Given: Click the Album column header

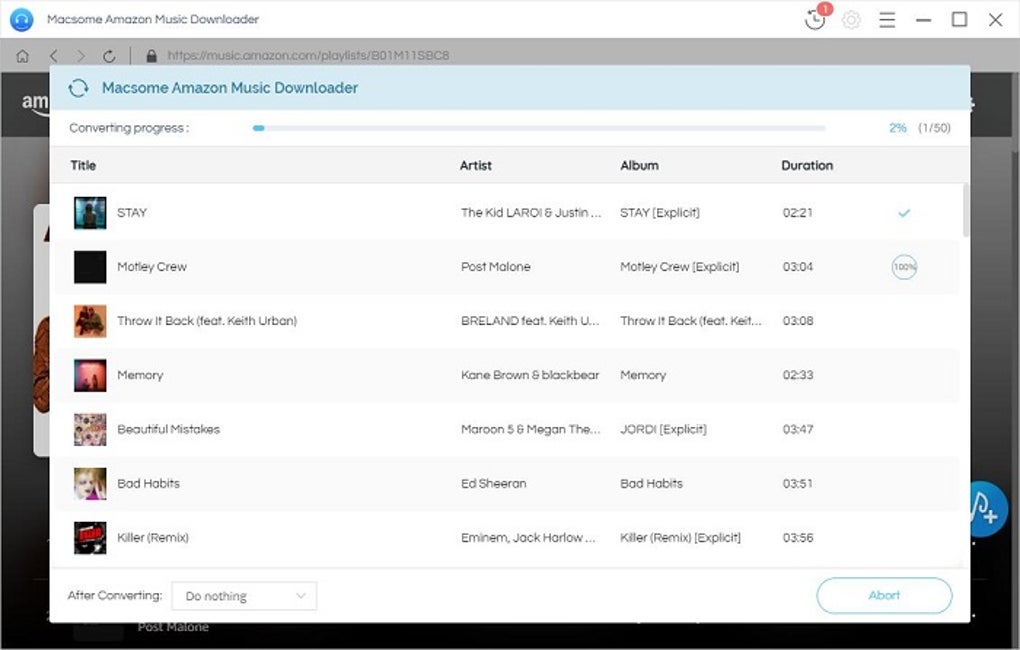Looking at the screenshot, I should pyautogui.click(x=639, y=166).
